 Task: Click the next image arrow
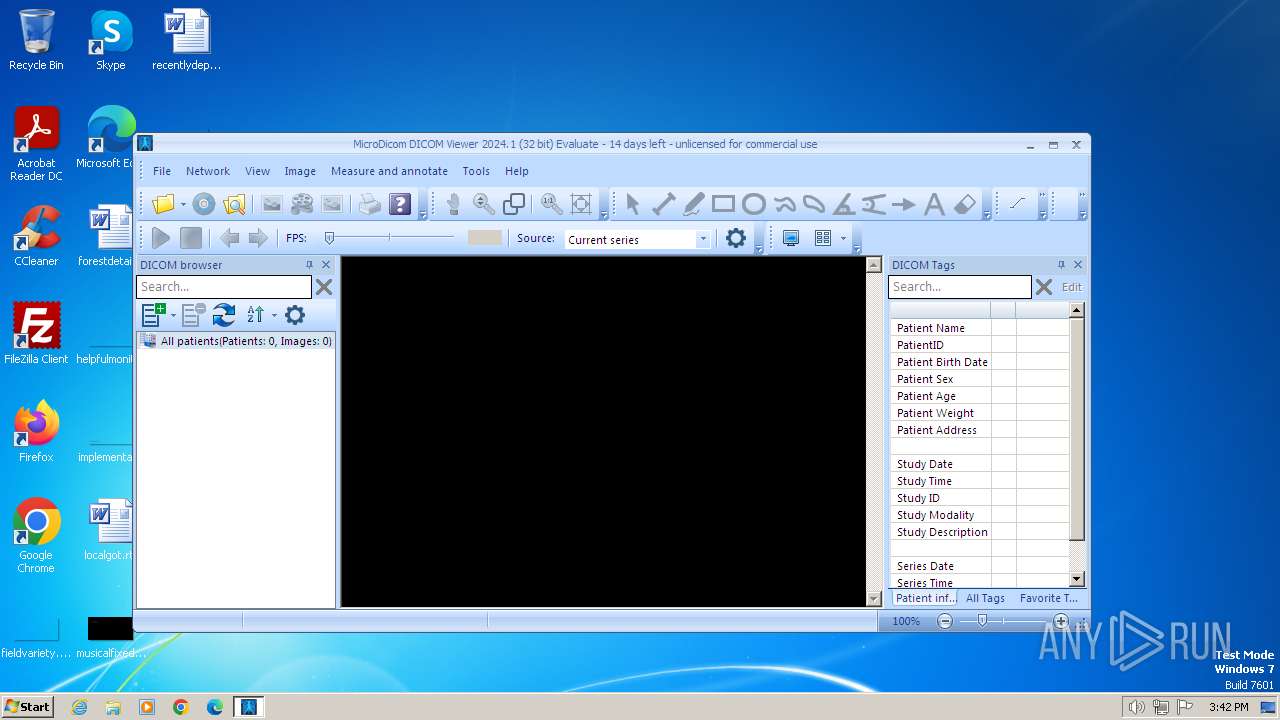(258, 238)
